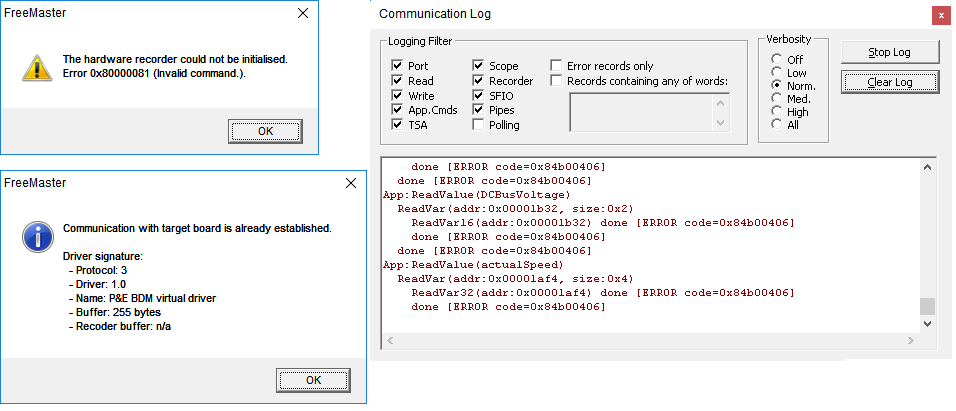
Task: Toggle the Port logging filter checkbox
Action: coord(398,65)
